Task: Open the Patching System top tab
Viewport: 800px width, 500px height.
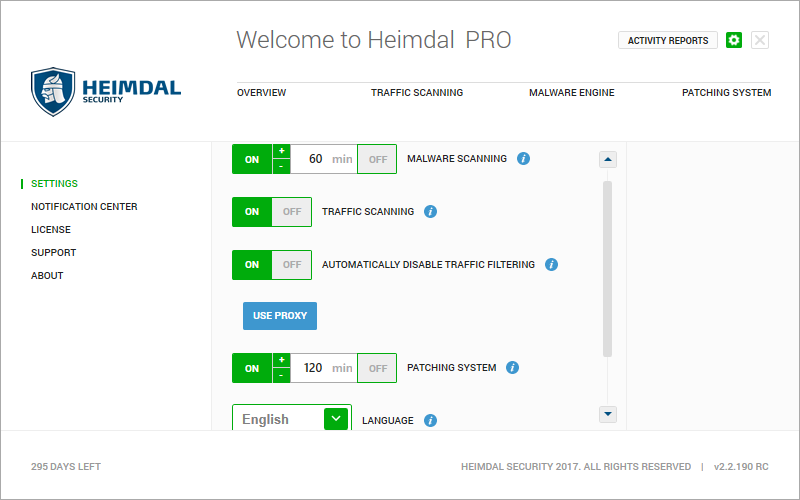Action: click(726, 92)
